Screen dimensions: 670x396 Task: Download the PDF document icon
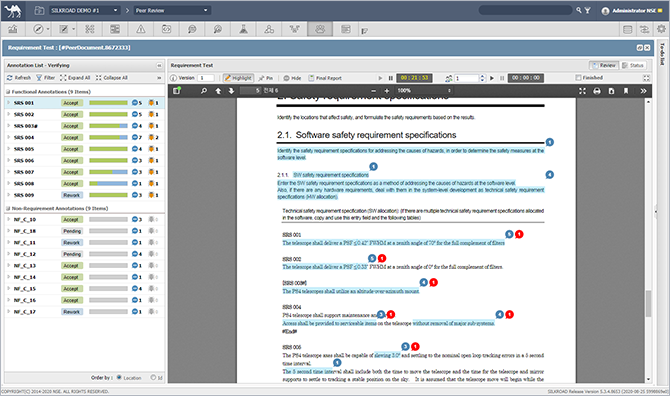(611, 91)
